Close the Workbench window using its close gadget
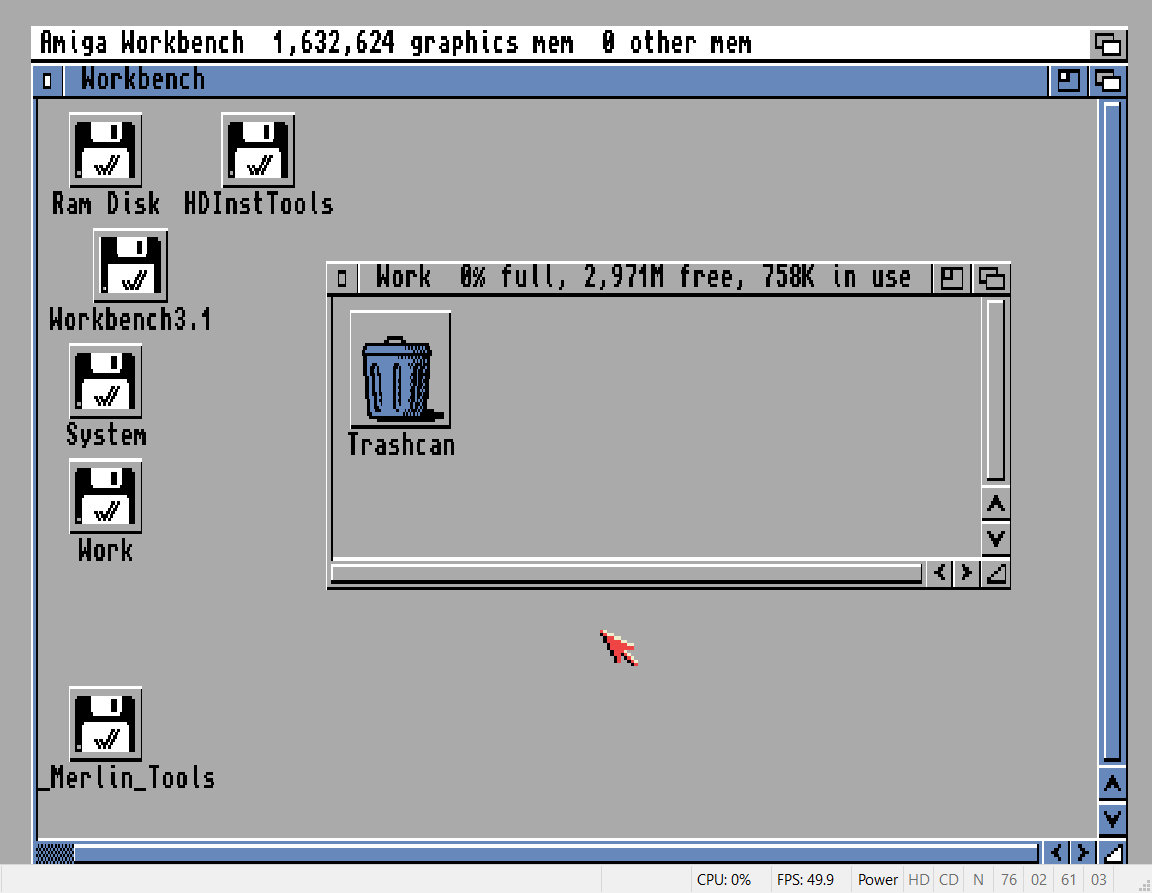1152x893 pixels. pyautogui.click(x=48, y=81)
